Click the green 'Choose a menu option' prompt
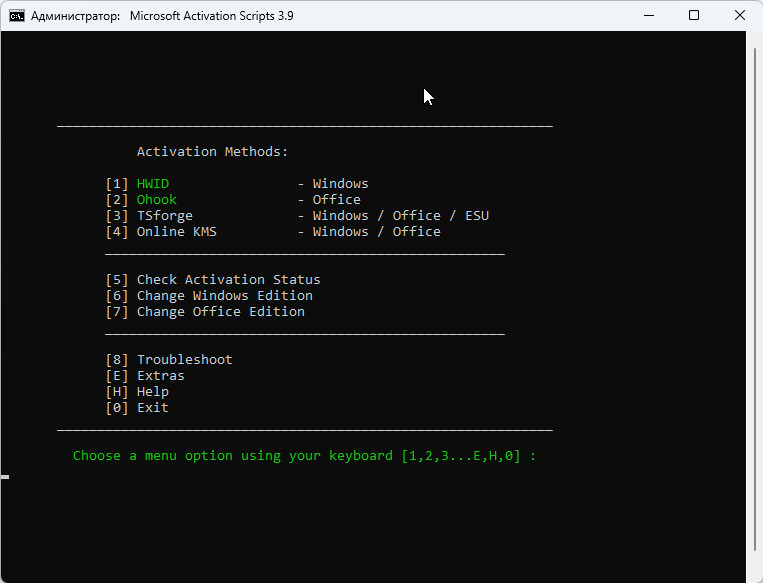Image resolution: width=763 pixels, height=583 pixels. [304, 456]
